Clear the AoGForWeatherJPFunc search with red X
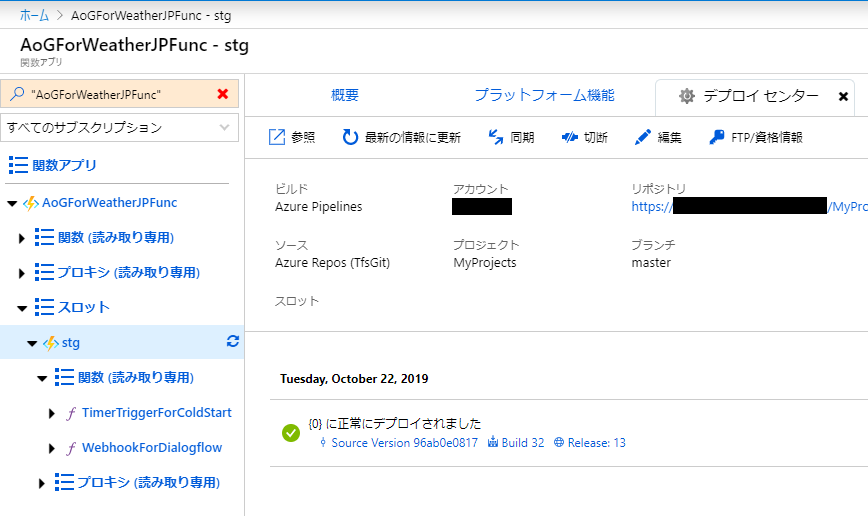 tap(223, 94)
